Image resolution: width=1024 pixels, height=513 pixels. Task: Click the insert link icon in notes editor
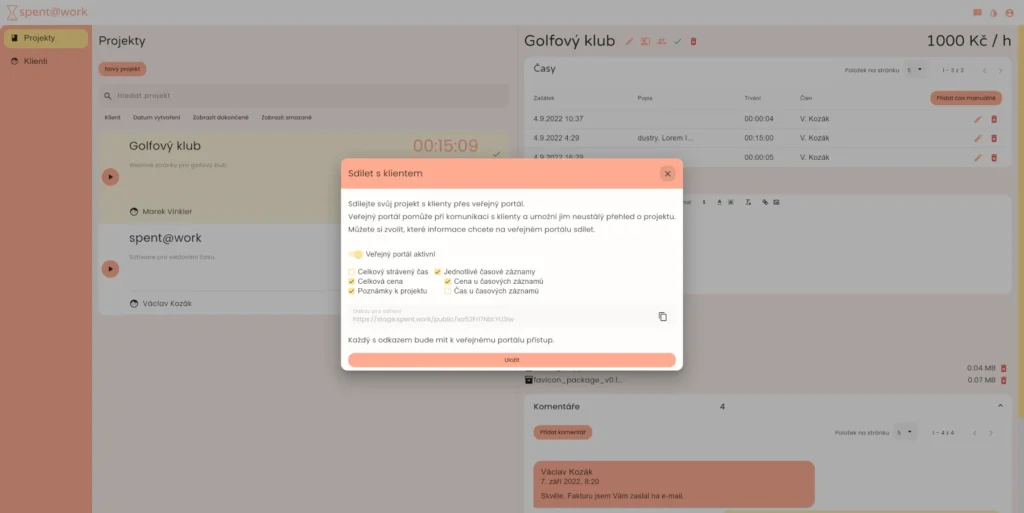(x=765, y=202)
